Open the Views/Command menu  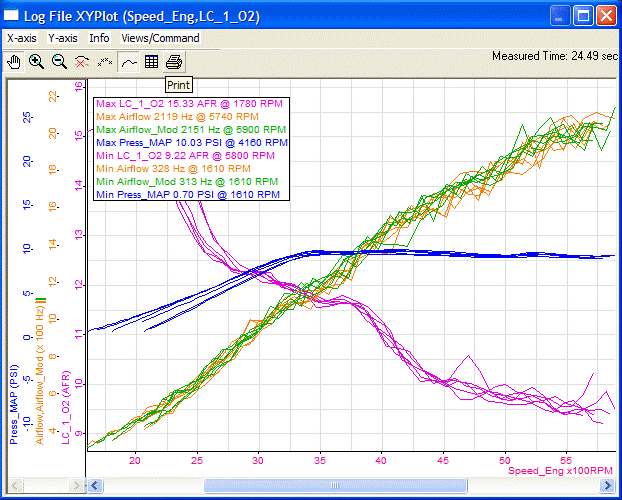click(160, 38)
